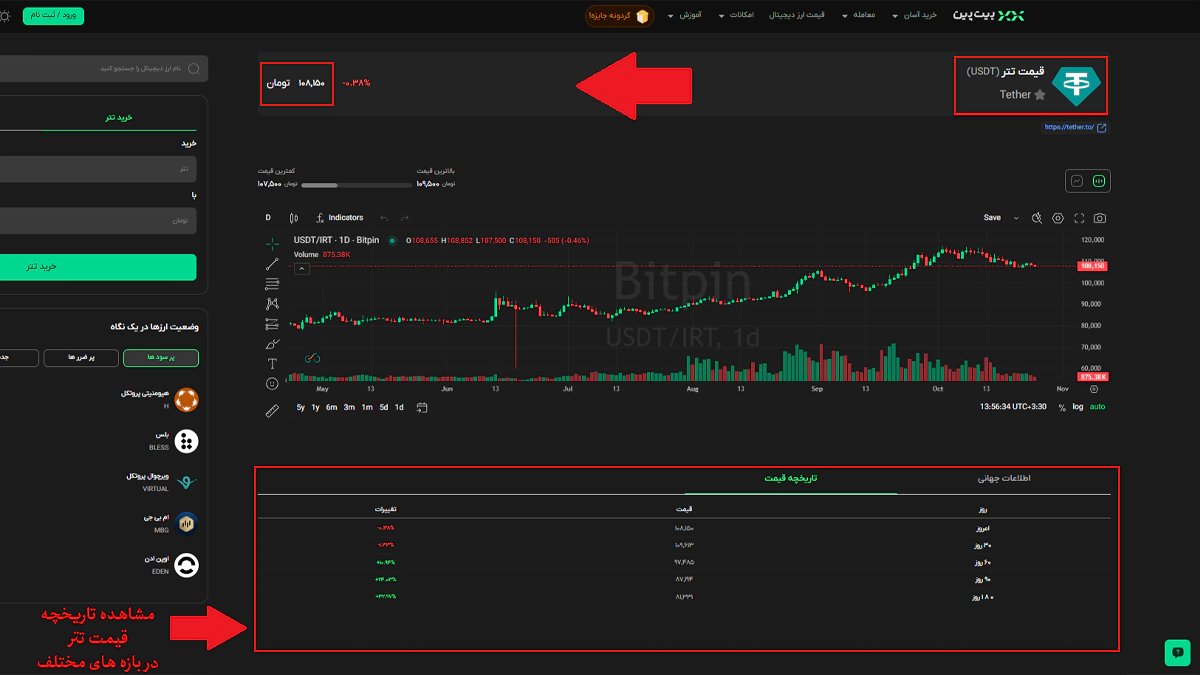Image resolution: width=1200 pixels, height=675 pixels.
Task: Collapse the chart legend with arrow
Action: tap(301, 268)
